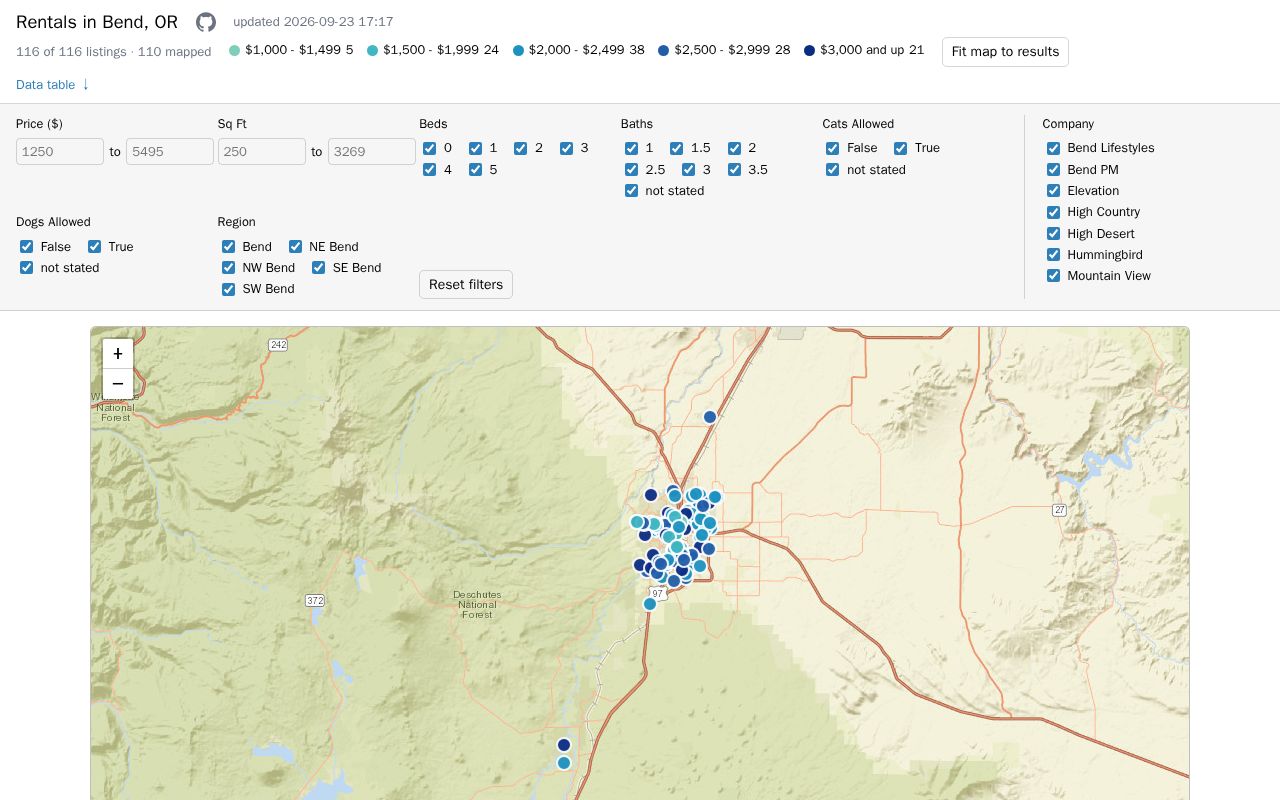1280x800 pixels.
Task: Edit the minimum square feet field
Action: pyautogui.click(x=262, y=152)
